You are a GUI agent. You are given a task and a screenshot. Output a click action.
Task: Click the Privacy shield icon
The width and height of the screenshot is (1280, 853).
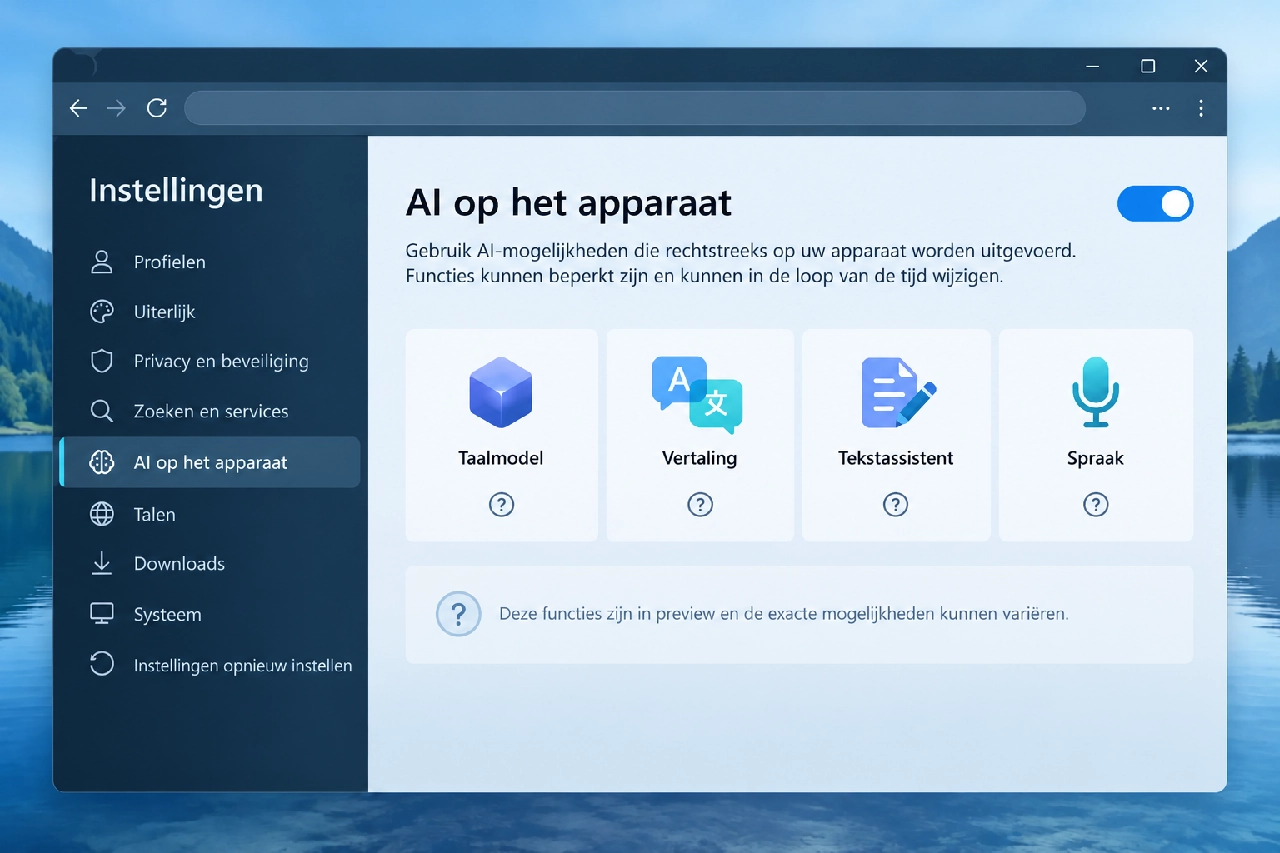click(102, 361)
